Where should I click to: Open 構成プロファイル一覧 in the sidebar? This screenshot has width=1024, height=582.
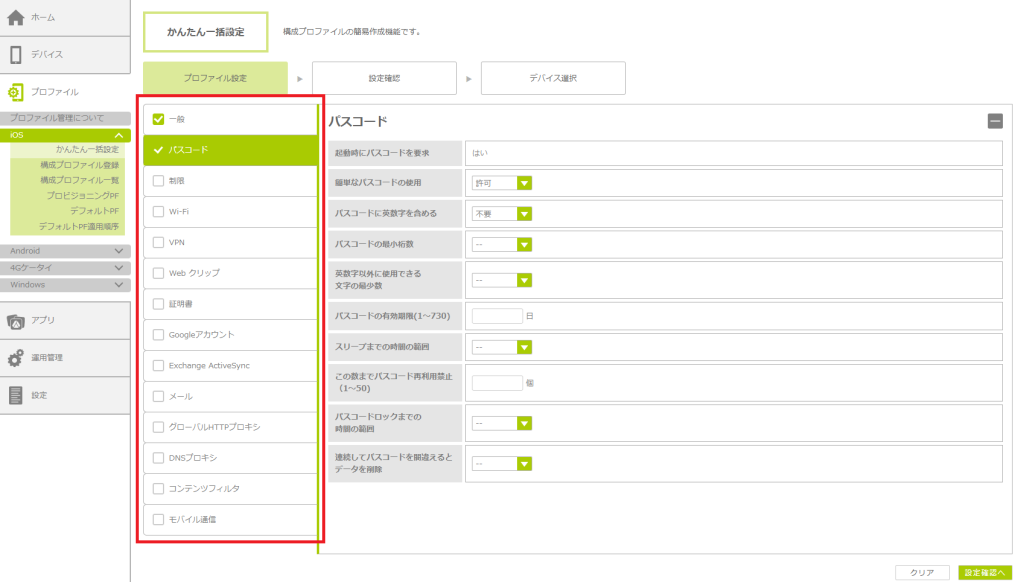(79, 180)
